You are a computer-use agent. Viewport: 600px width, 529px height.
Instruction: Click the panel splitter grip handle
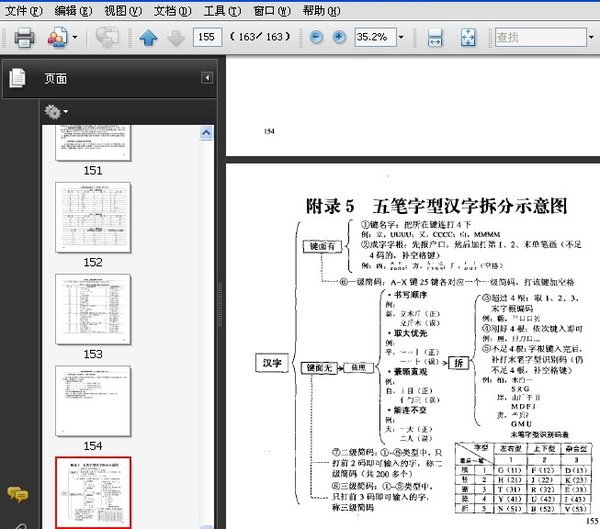[220, 304]
